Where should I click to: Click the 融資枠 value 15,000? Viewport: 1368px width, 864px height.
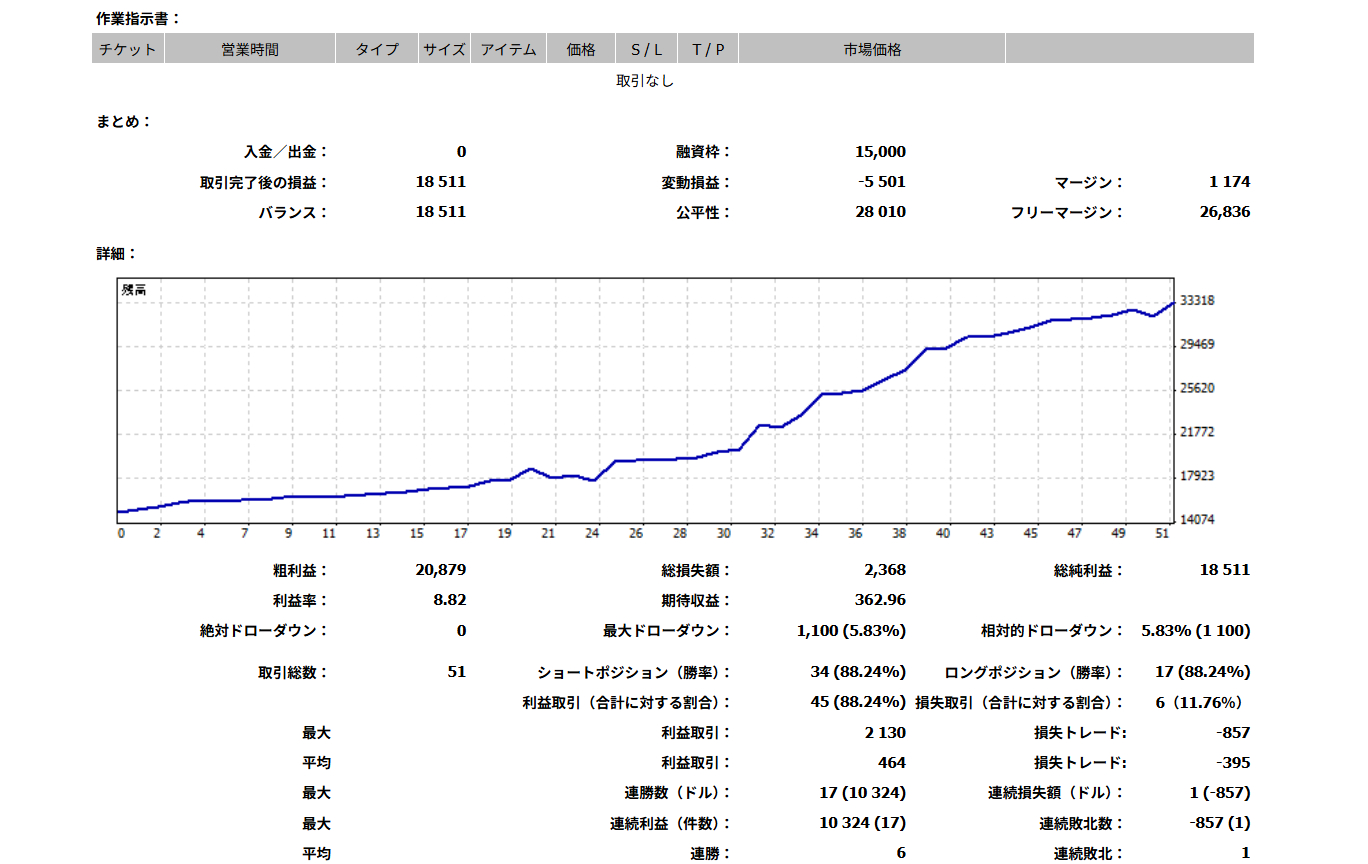coord(881,152)
